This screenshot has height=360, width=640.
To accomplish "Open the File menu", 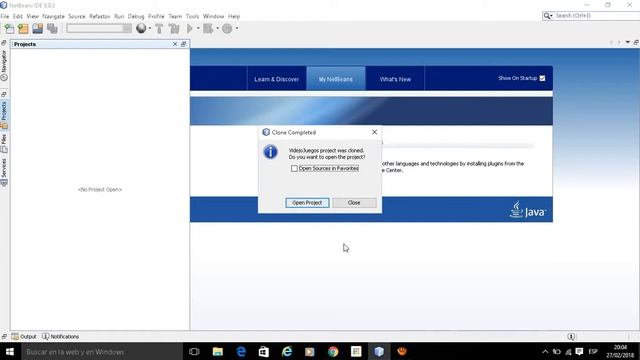I will coord(5,16).
